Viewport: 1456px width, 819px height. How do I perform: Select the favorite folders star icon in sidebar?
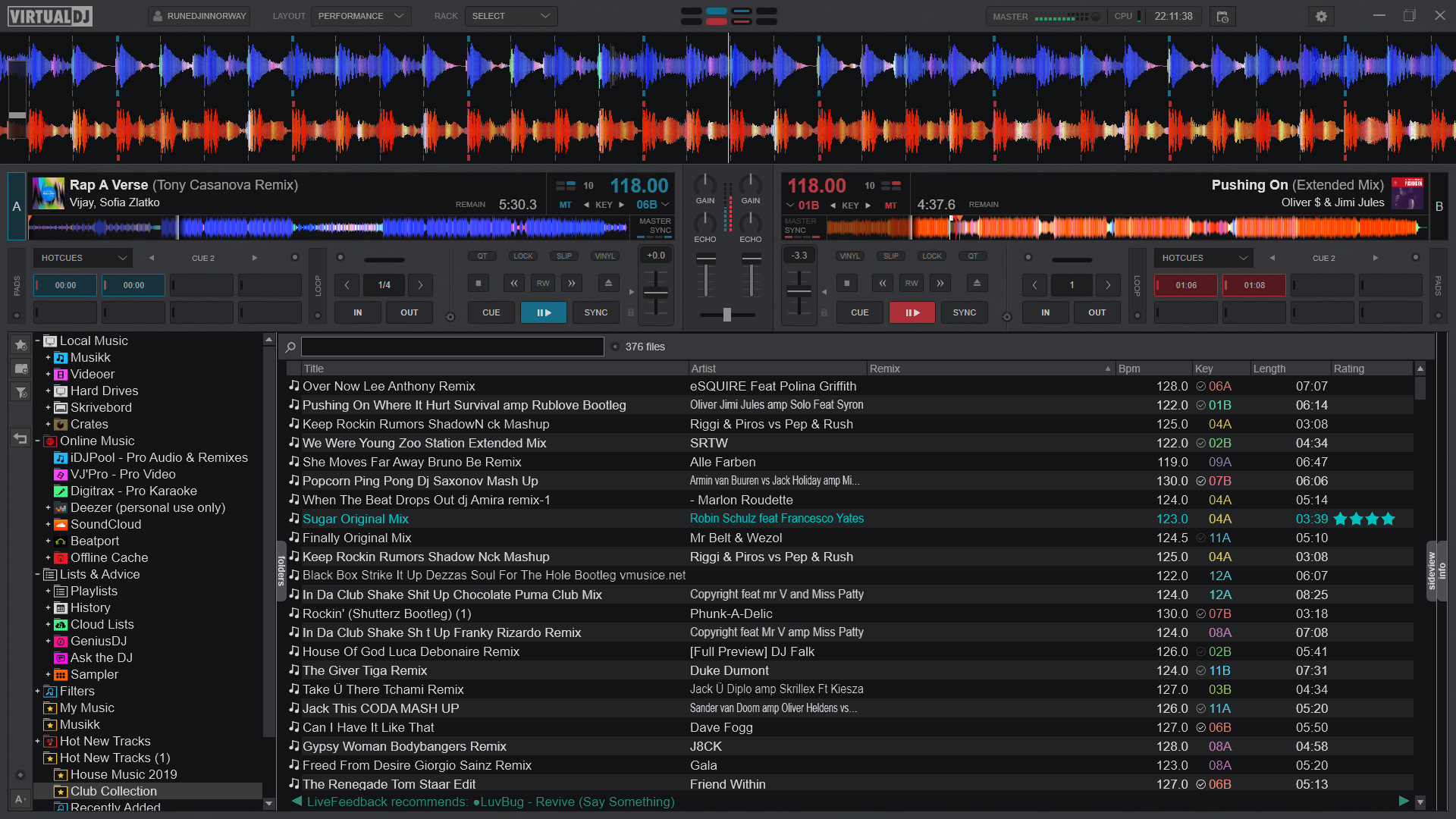(20, 345)
